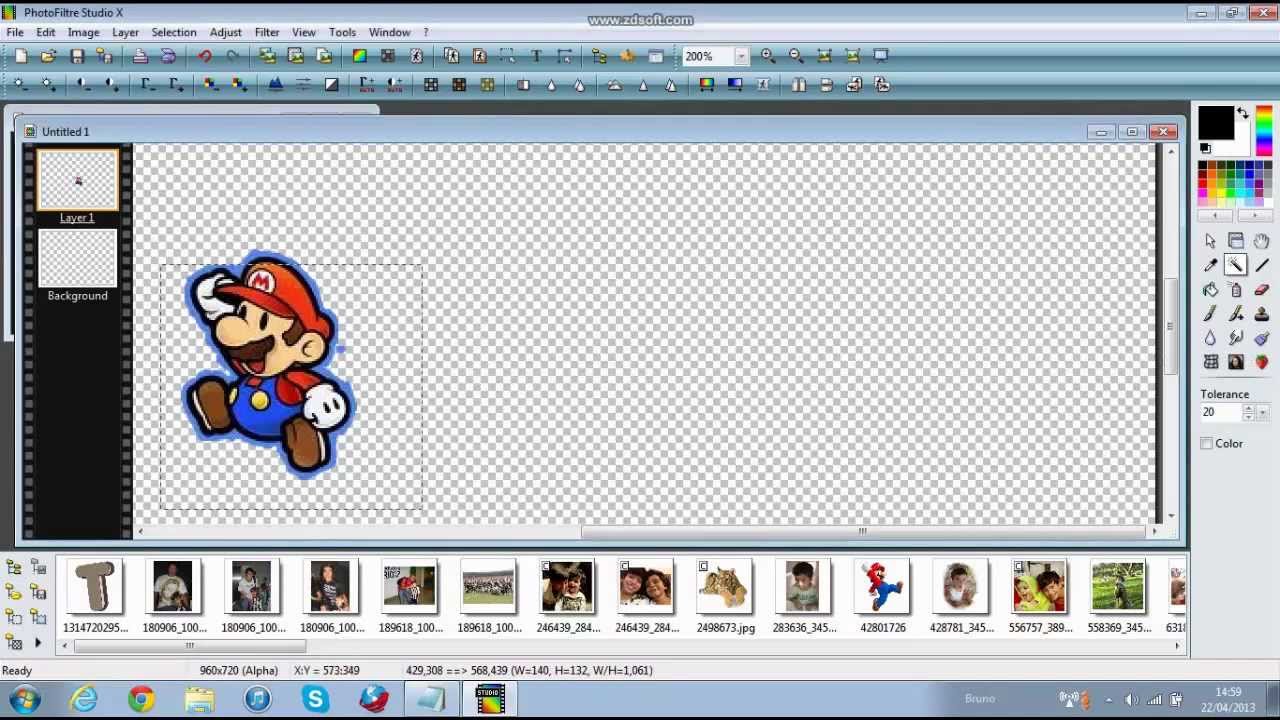Select the Text tool on the top toolbar

536,56
